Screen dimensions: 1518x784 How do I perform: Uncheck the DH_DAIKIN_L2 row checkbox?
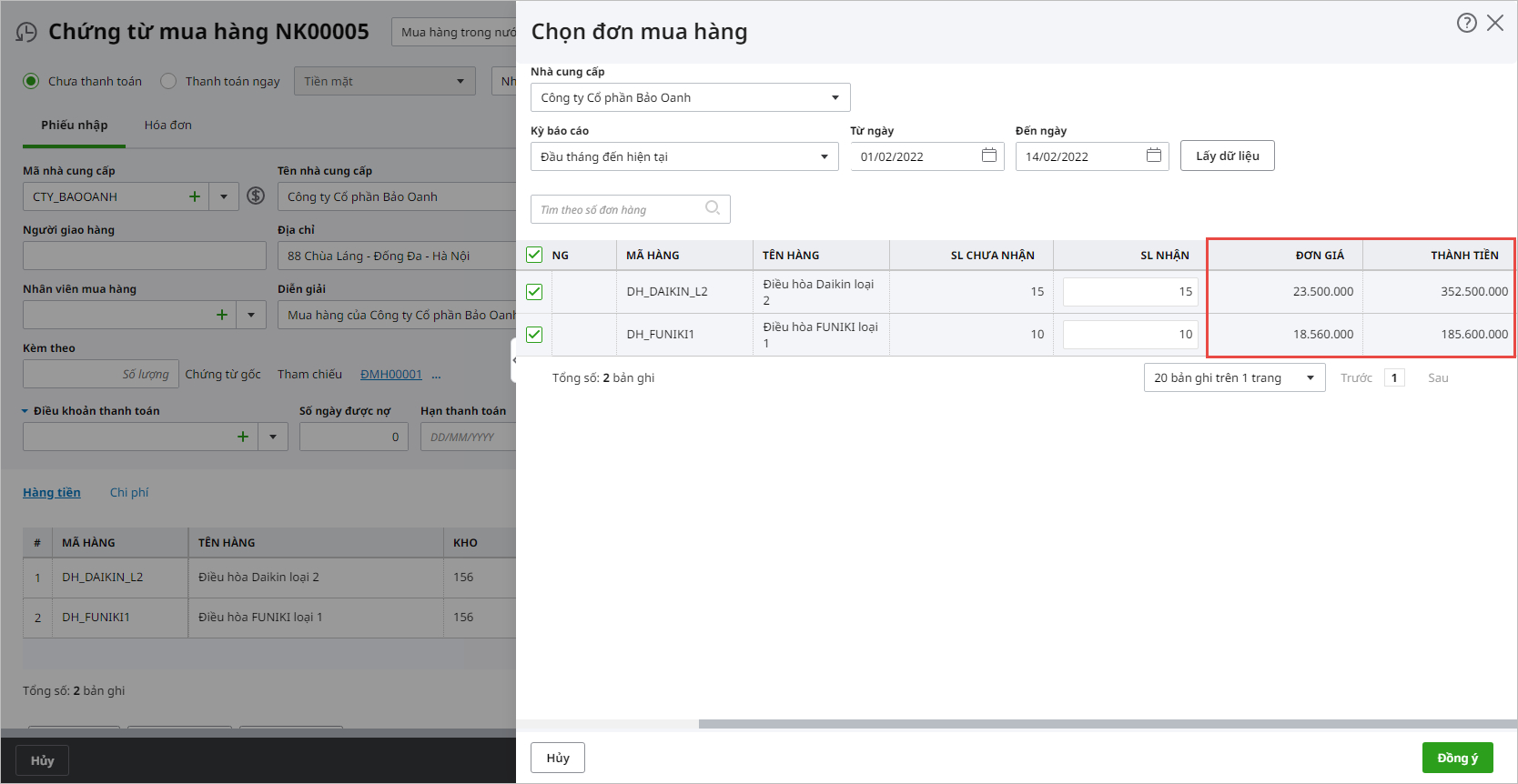[x=534, y=292]
